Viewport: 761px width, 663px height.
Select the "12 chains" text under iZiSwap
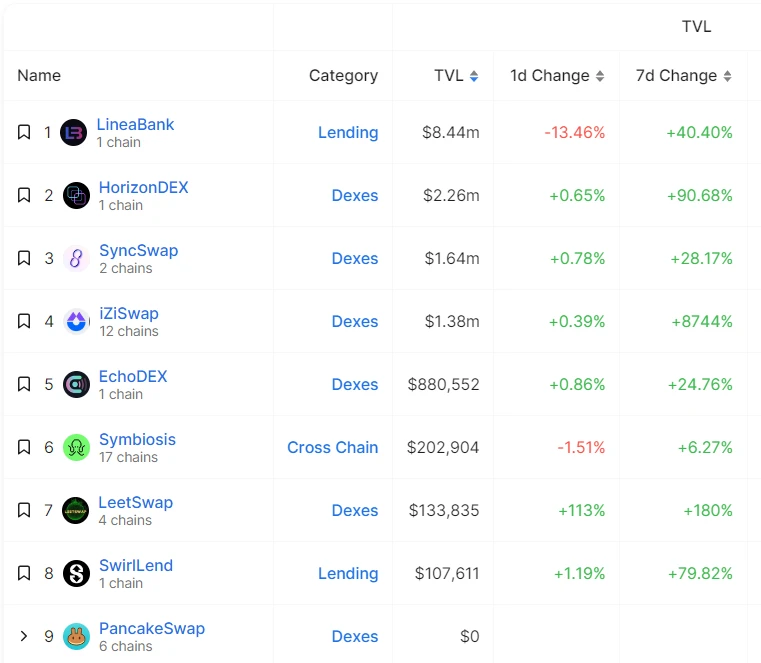129,331
